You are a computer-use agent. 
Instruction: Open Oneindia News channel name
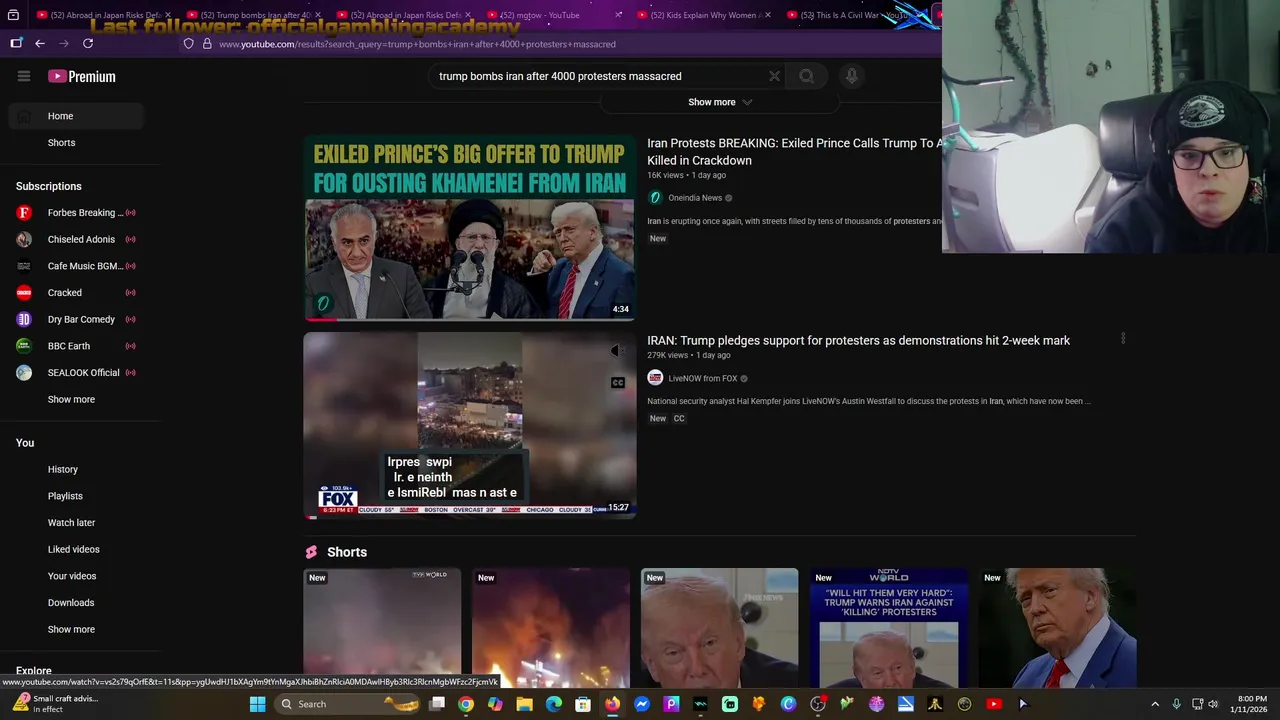pyautogui.click(x=695, y=198)
